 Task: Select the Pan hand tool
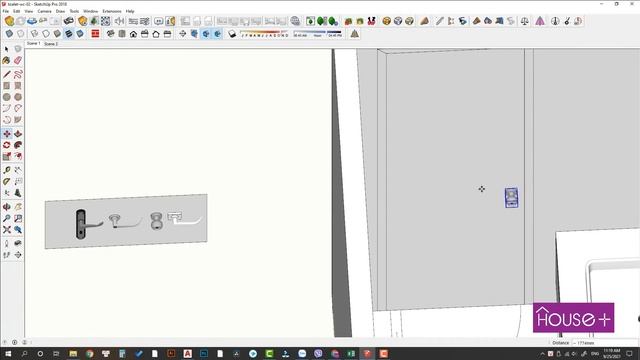coord(18,207)
